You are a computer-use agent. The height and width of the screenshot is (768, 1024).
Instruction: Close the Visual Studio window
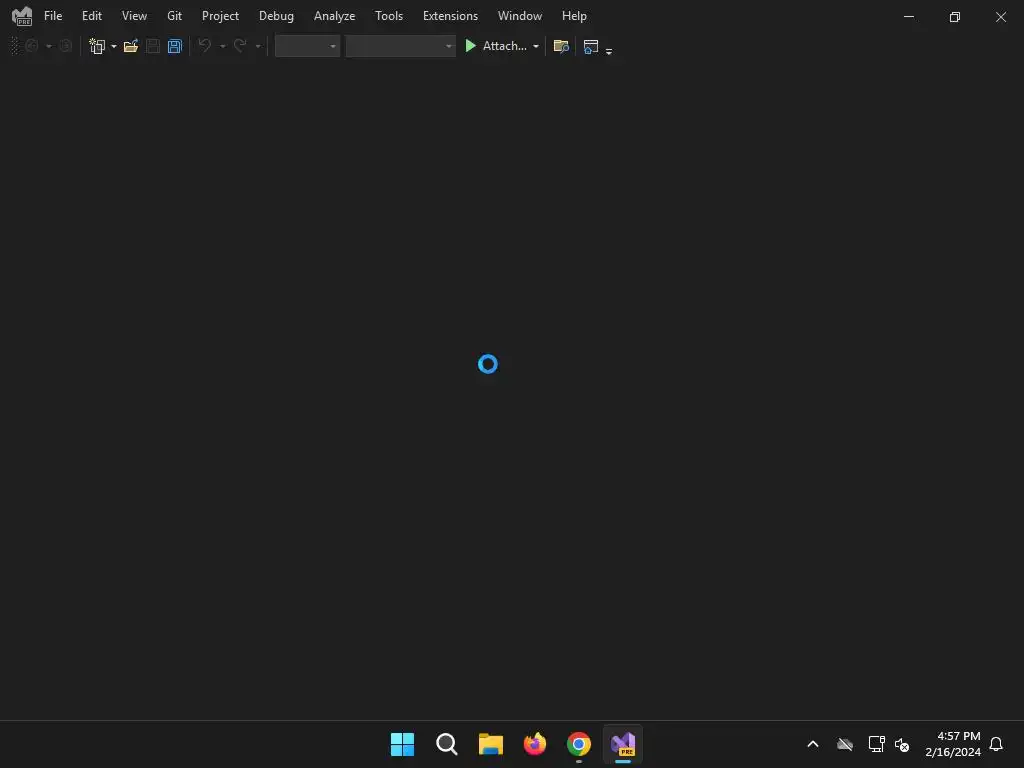1000,16
